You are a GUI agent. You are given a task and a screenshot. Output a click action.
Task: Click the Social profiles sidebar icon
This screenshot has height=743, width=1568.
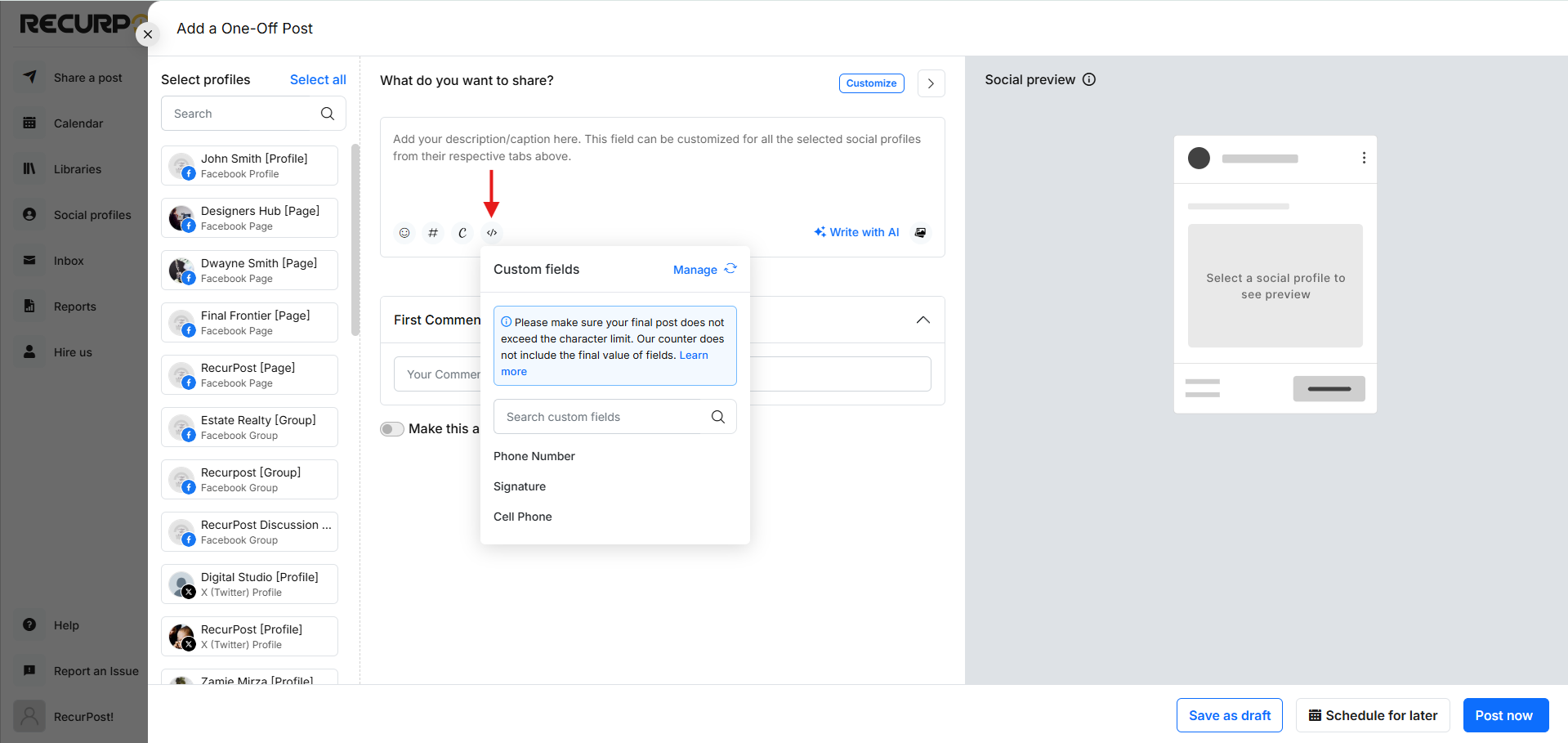tap(29, 214)
